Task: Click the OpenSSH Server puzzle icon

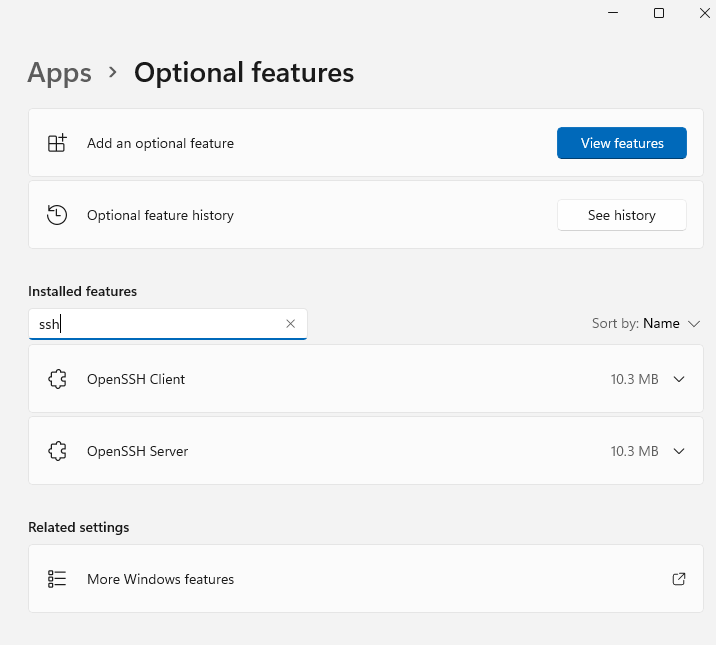Action: tap(57, 452)
